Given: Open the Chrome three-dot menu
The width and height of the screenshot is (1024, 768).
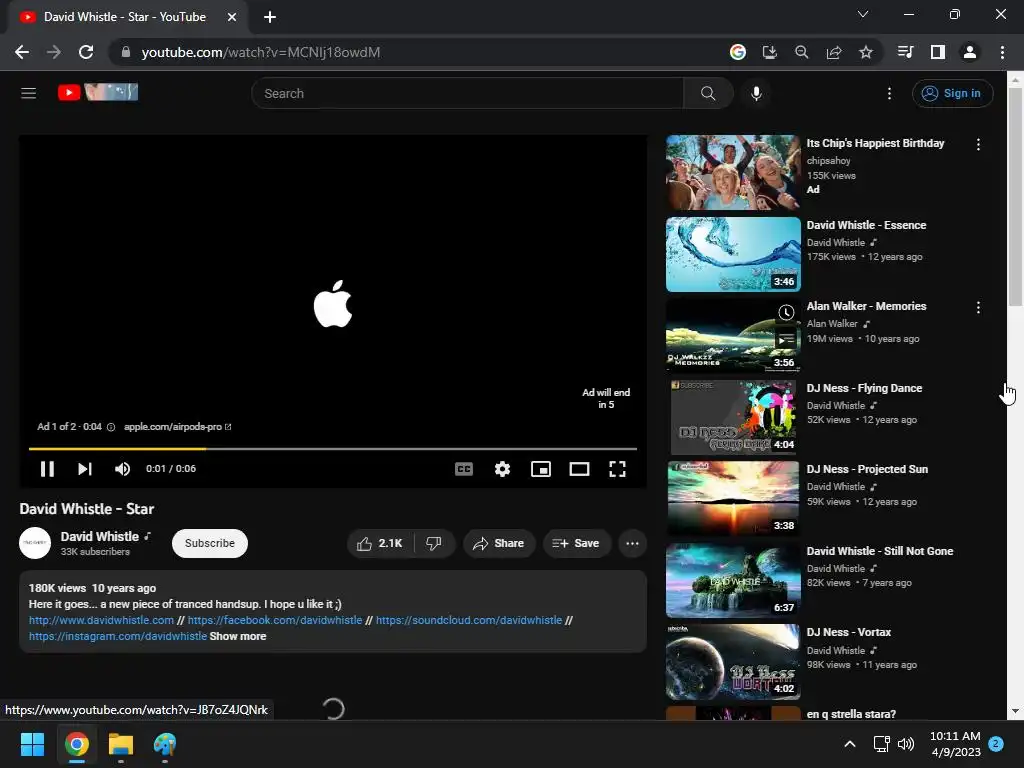Looking at the screenshot, I should [1002, 52].
